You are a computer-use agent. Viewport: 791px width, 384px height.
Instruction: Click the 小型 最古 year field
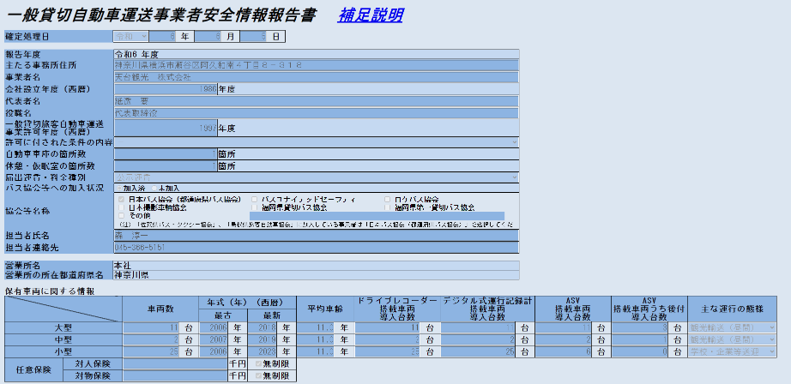pyautogui.click(x=214, y=352)
